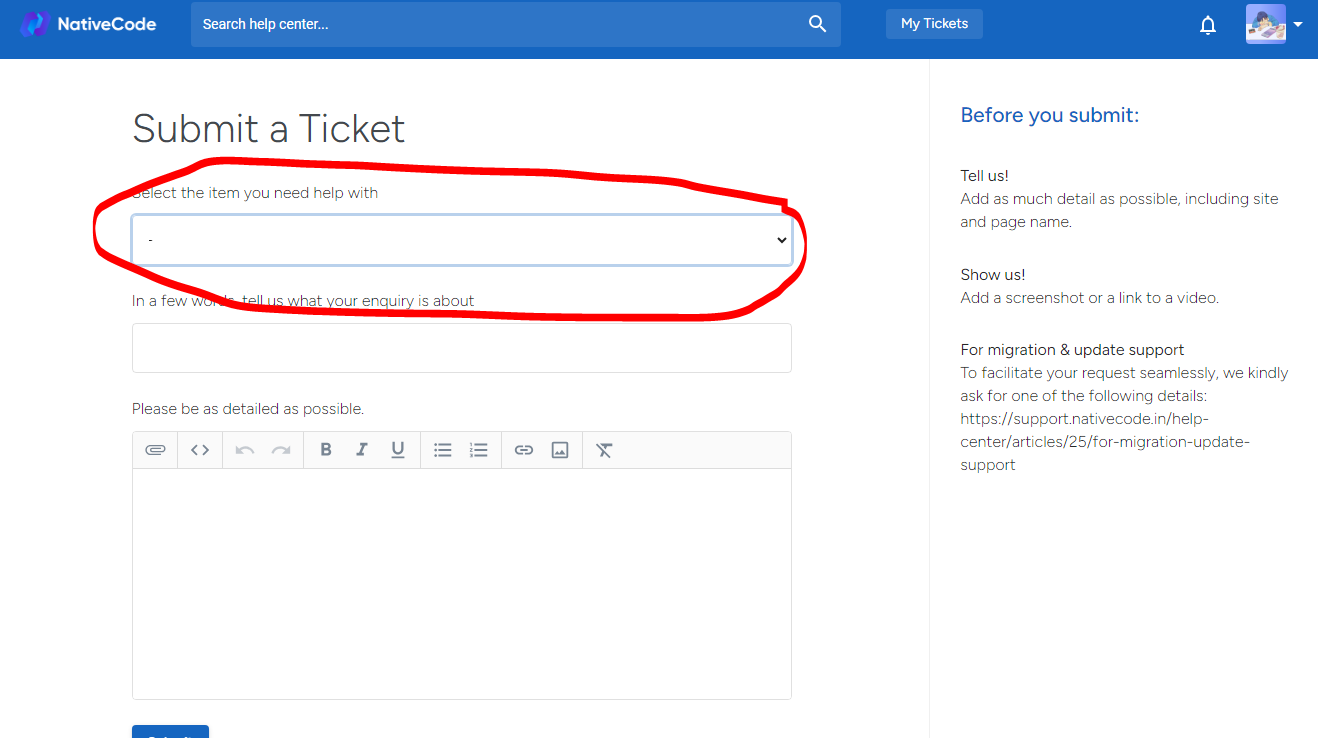The height and width of the screenshot is (738, 1318).
Task: Open the 'item you need help with' dropdown
Action: point(461,240)
